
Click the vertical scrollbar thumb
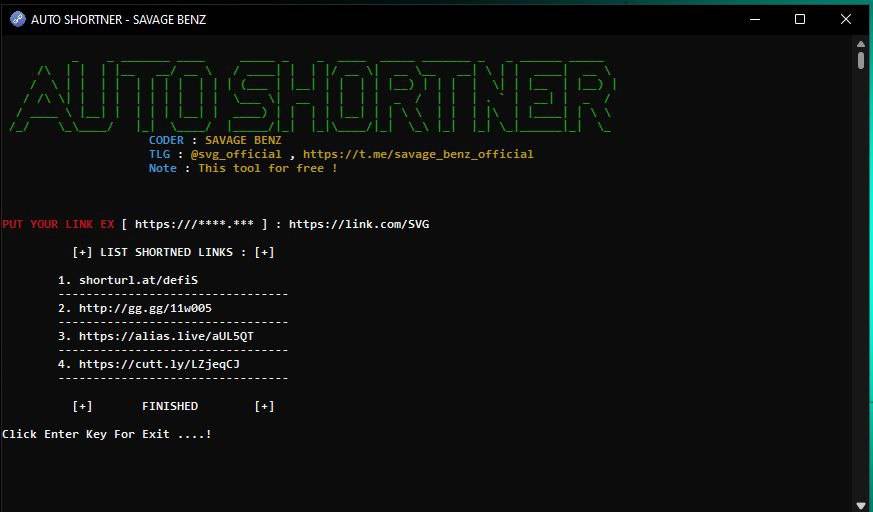point(861,60)
